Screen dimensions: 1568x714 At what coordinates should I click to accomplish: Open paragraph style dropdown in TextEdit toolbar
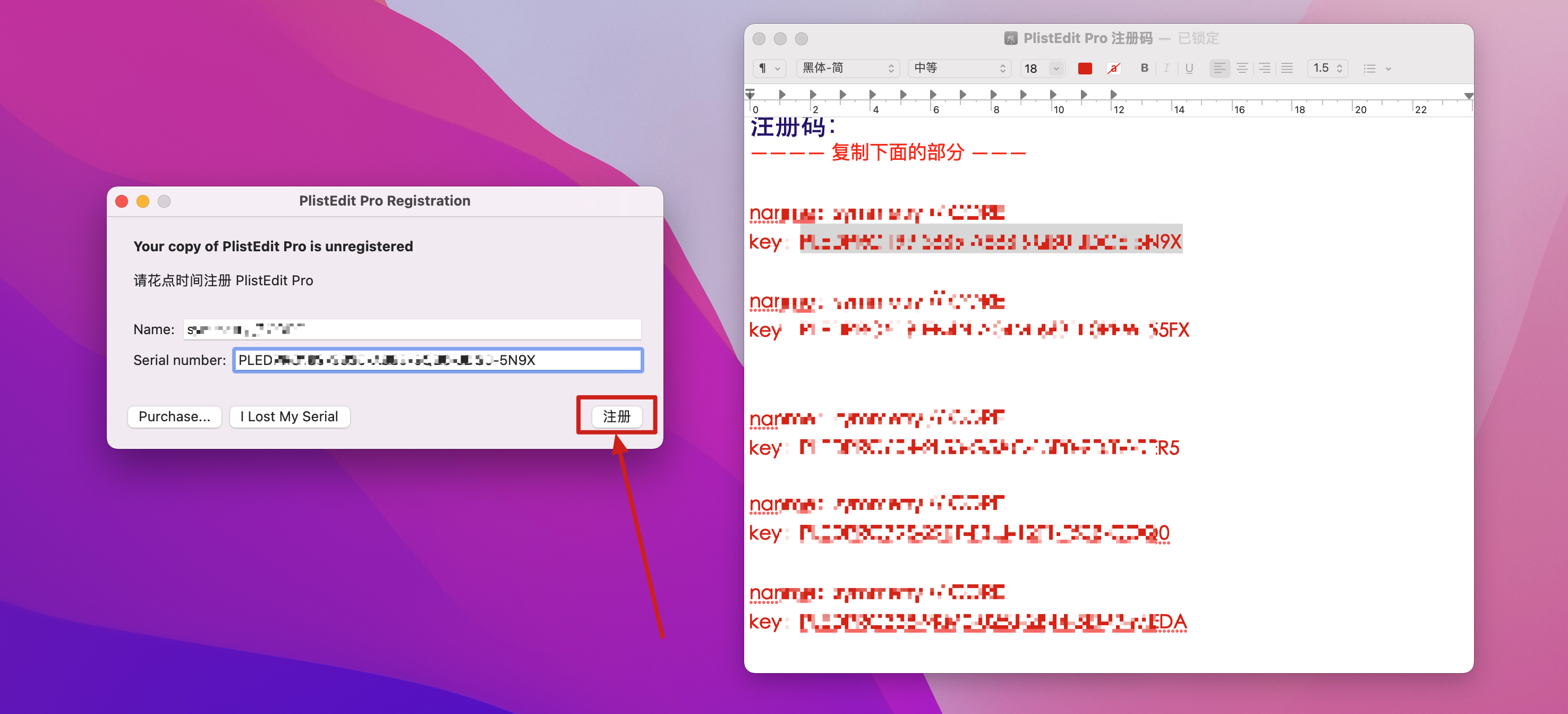(769, 68)
